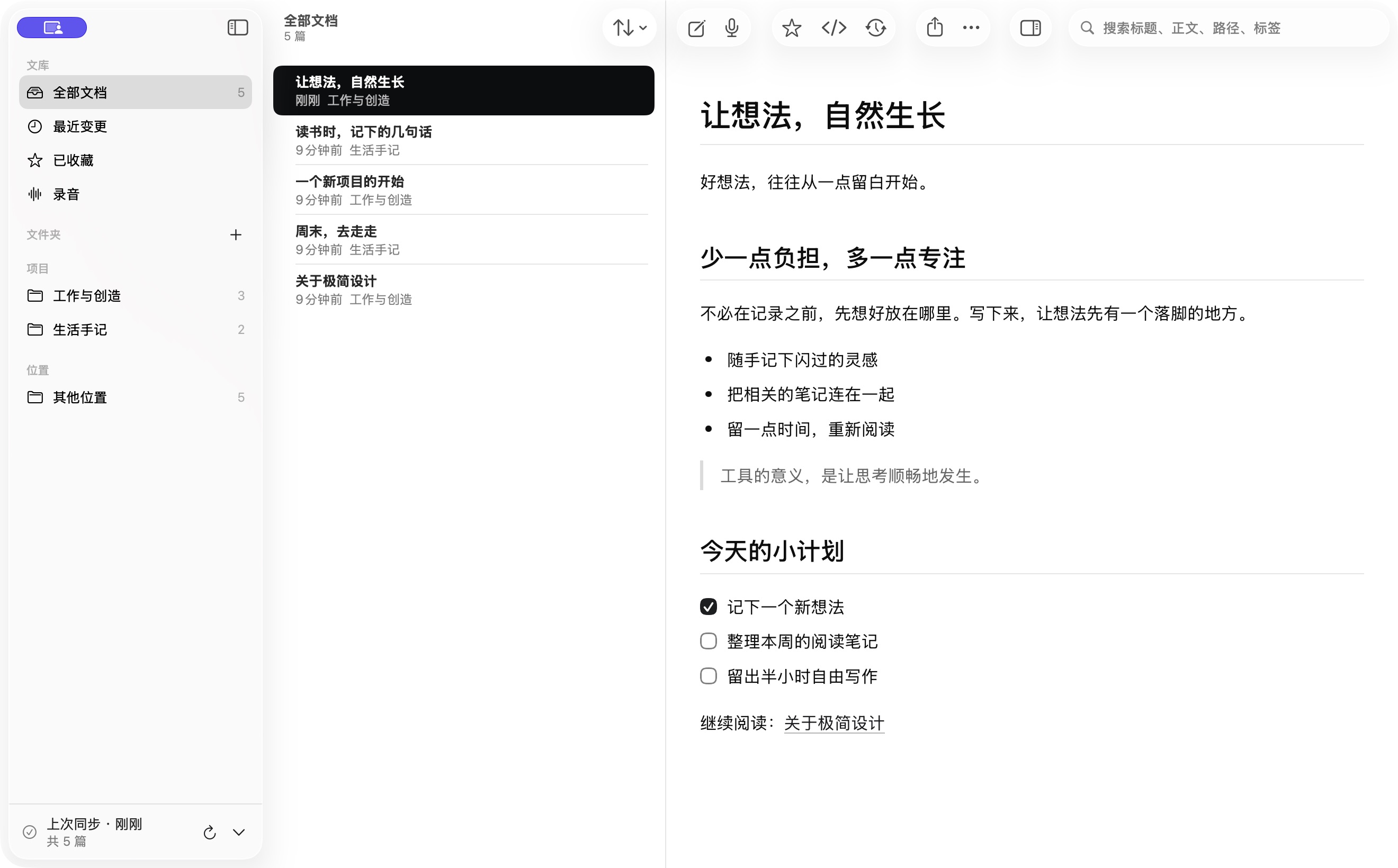Check the 整理本周的阅读笔记 task
This screenshot has width=1398, height=868.
click(x=708, y=641)
